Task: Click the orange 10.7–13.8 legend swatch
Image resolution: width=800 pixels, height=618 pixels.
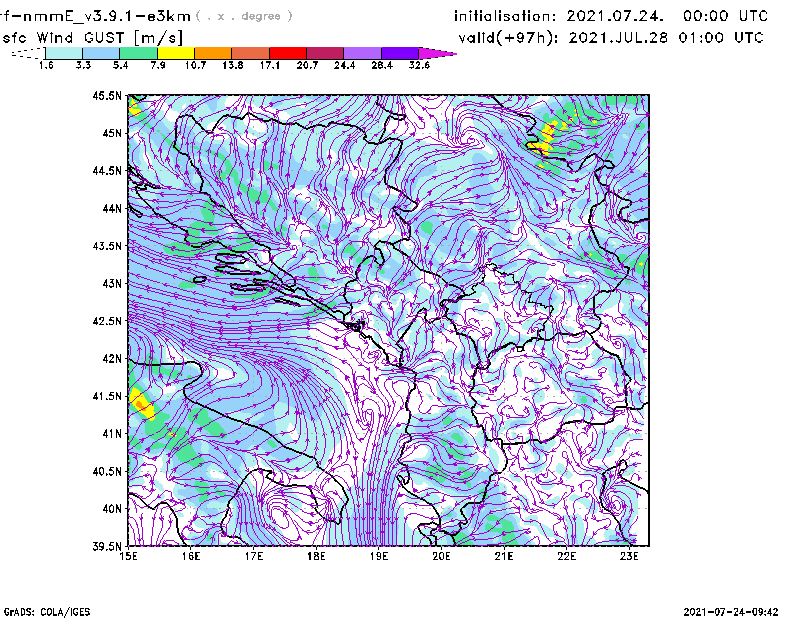Action: coord(213,53)
